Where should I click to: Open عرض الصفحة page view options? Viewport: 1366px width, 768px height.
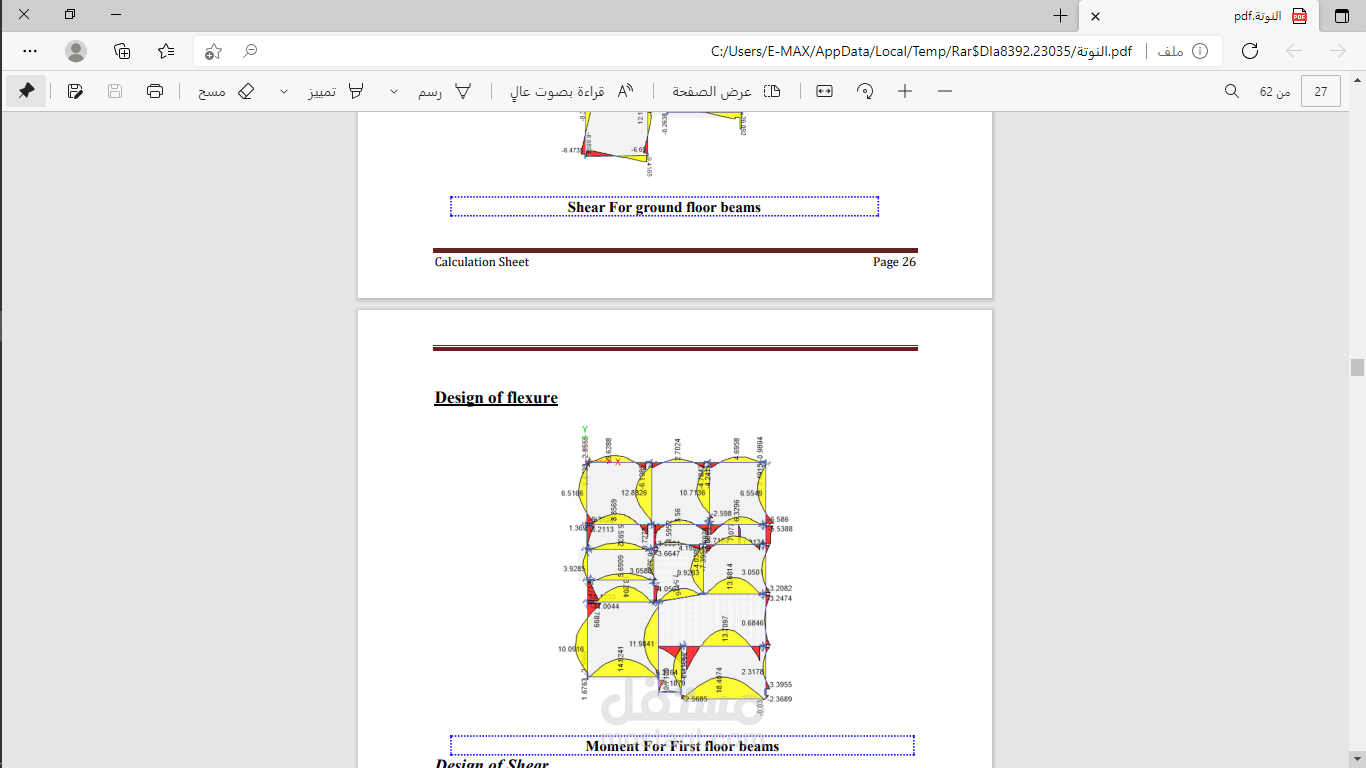coord(726,91)
